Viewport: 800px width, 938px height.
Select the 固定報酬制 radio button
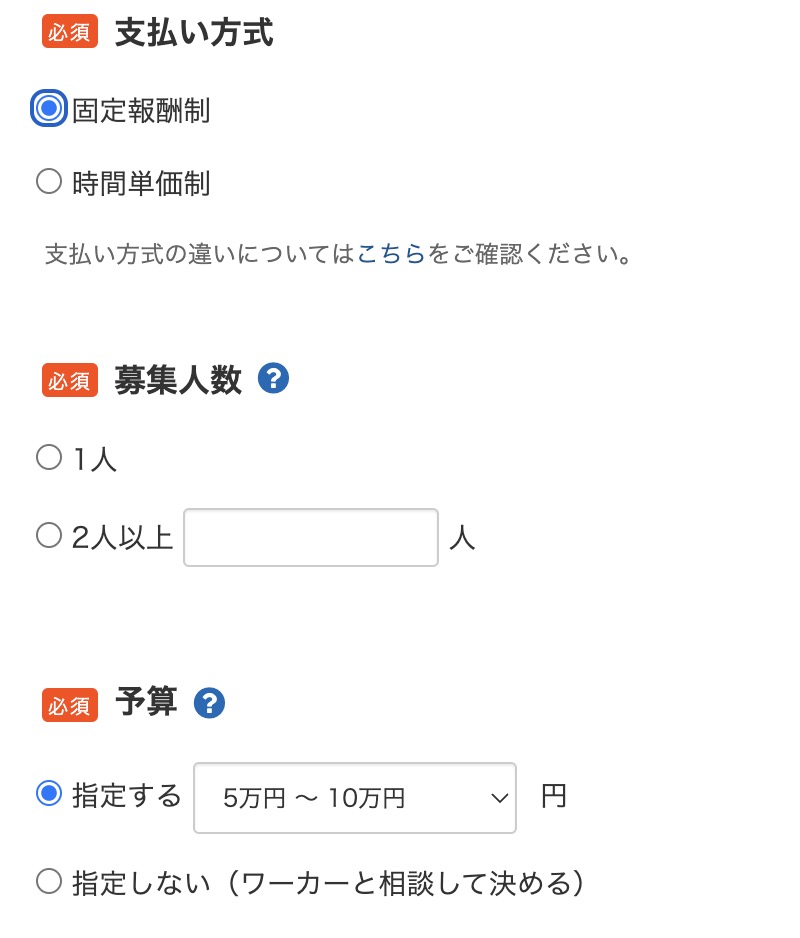point(49,109)
